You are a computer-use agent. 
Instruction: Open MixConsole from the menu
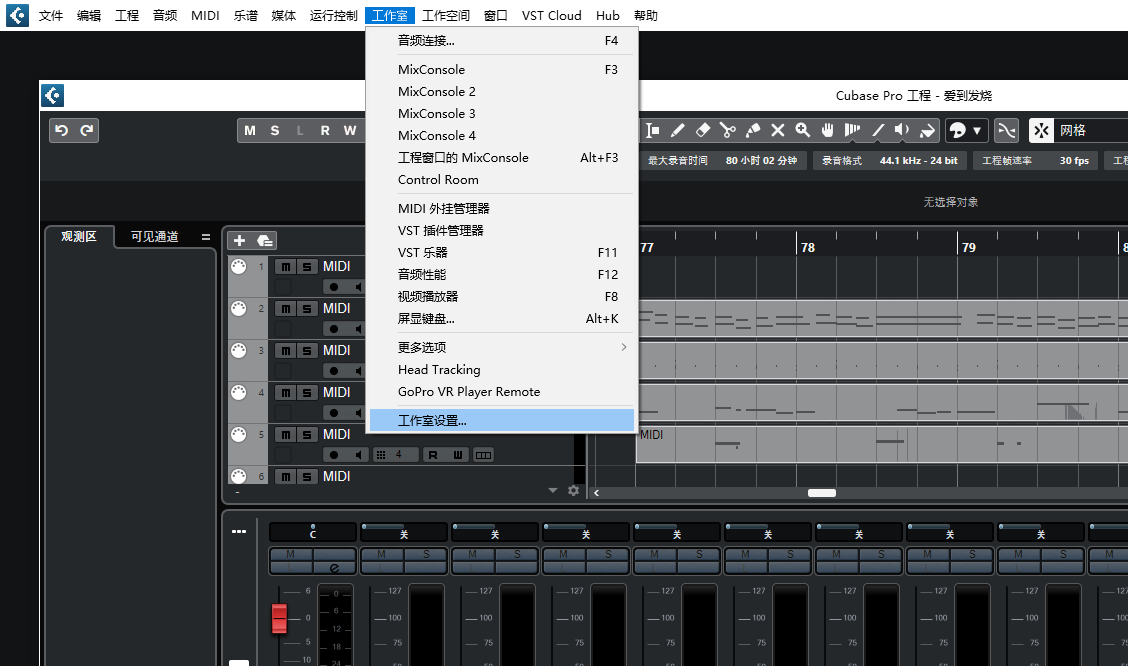[501, 70]
